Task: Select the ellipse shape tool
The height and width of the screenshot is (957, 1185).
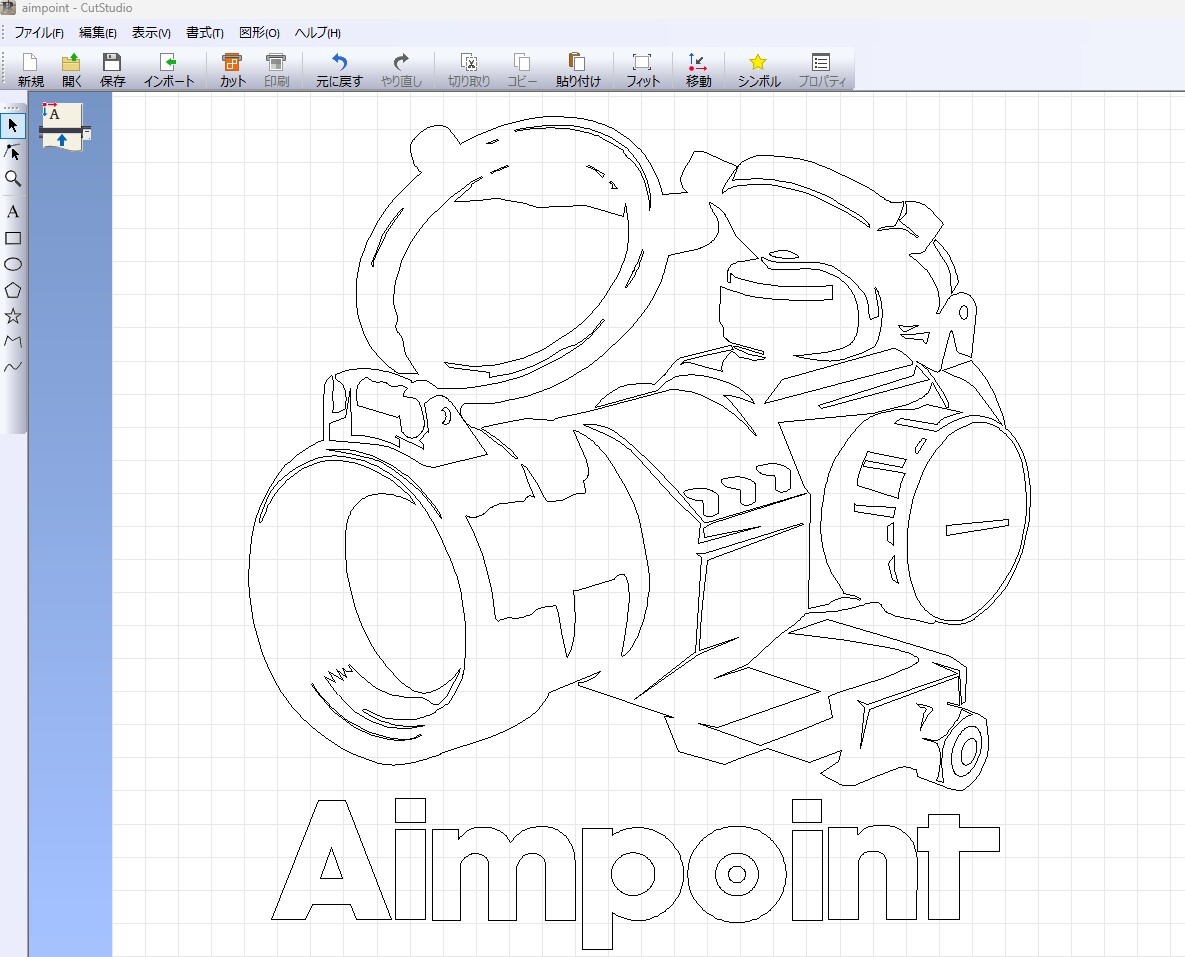Action: [13, 264]
